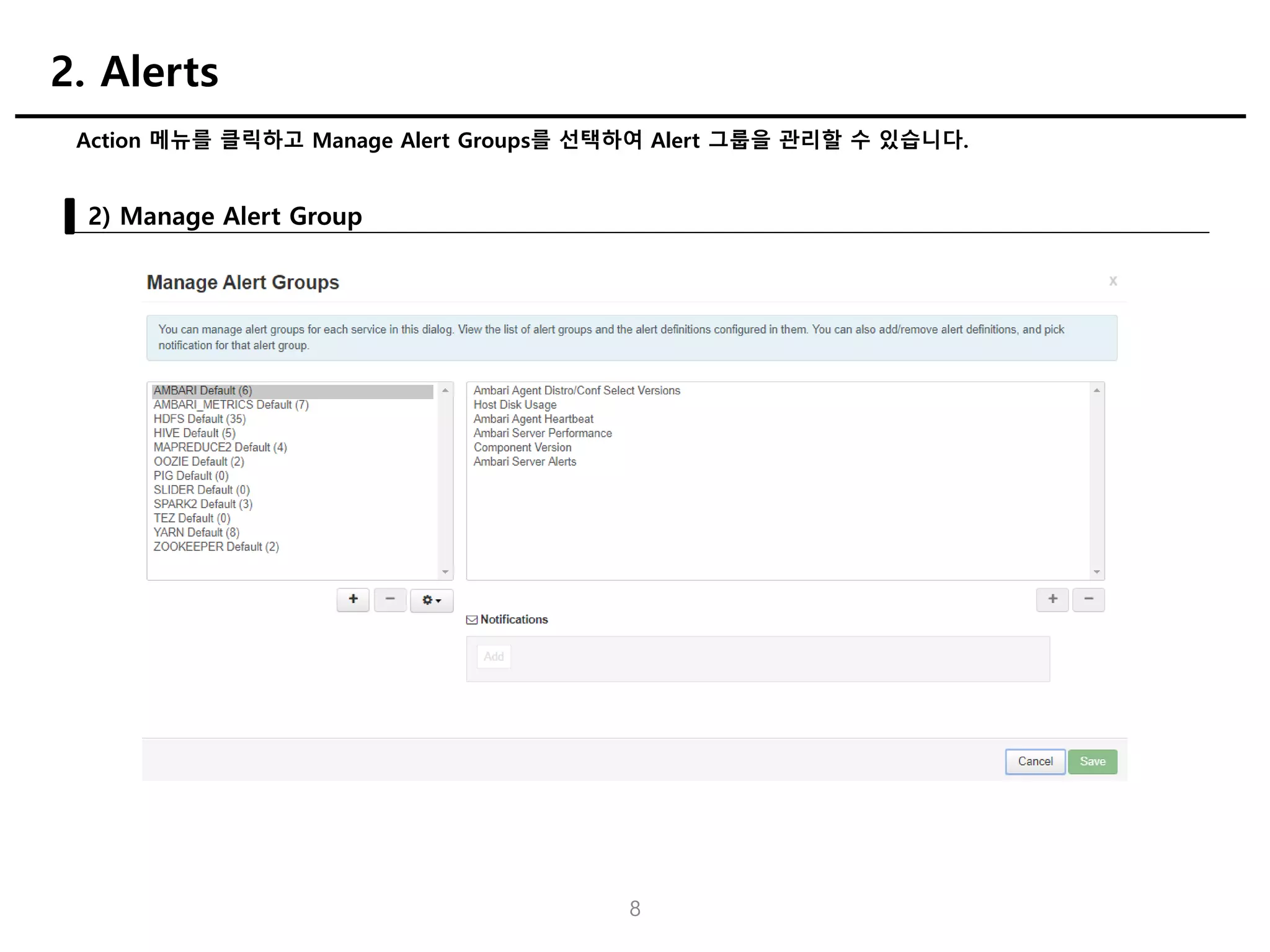Select YARN Default (8) group

tap(293, 533)
